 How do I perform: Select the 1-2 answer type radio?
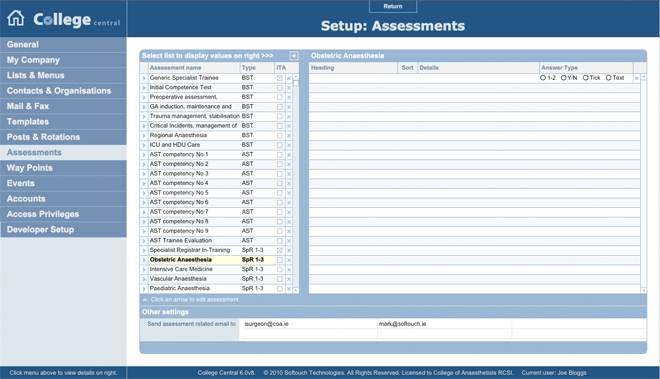[543, 78]
